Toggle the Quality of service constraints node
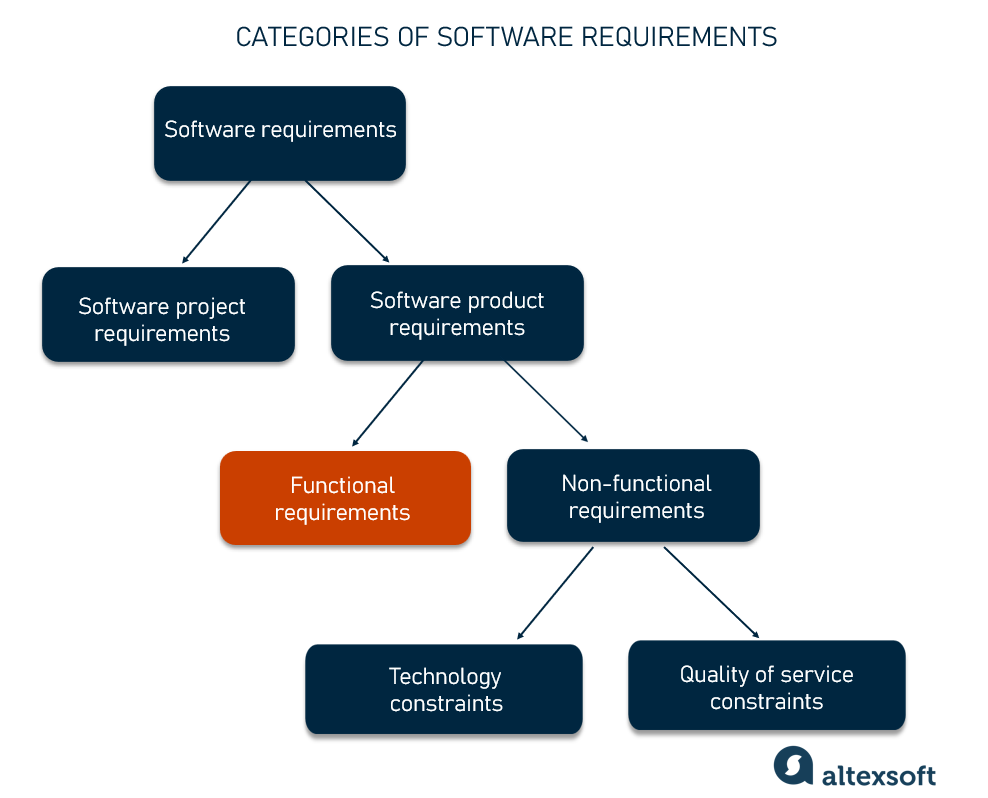This screenshot has width=988, height=798. (766, 686)
